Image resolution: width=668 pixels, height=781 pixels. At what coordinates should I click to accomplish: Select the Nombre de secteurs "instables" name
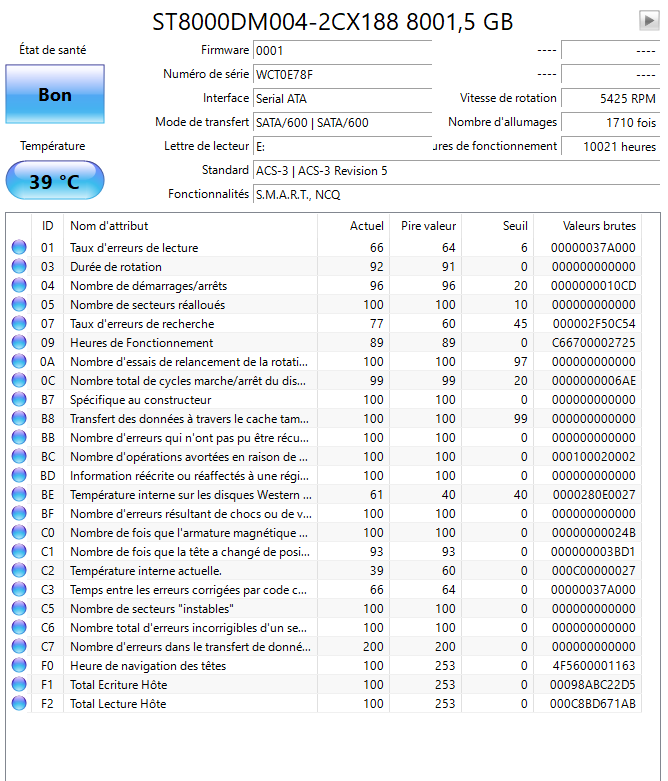(152, 609)
